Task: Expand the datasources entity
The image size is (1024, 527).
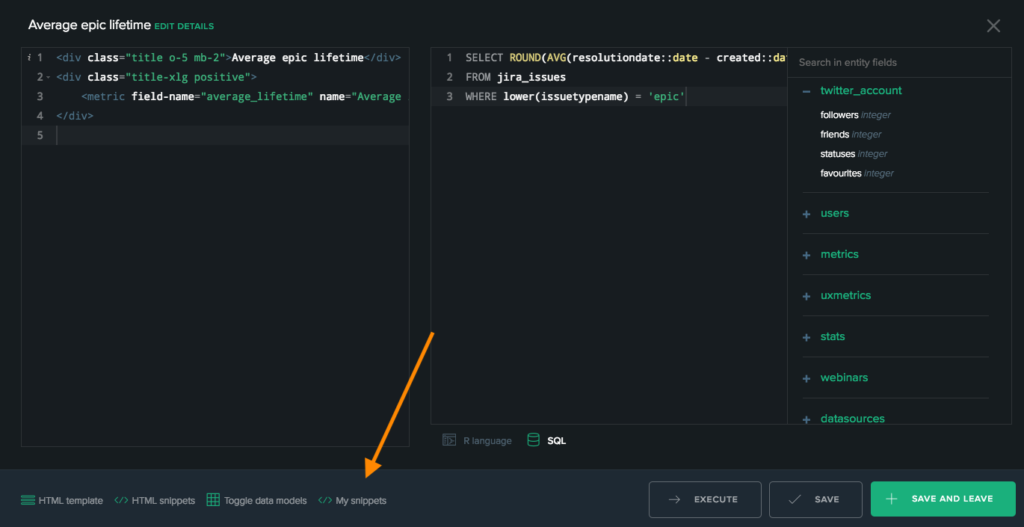Action: pyautogui.click(x=807, y=420)
